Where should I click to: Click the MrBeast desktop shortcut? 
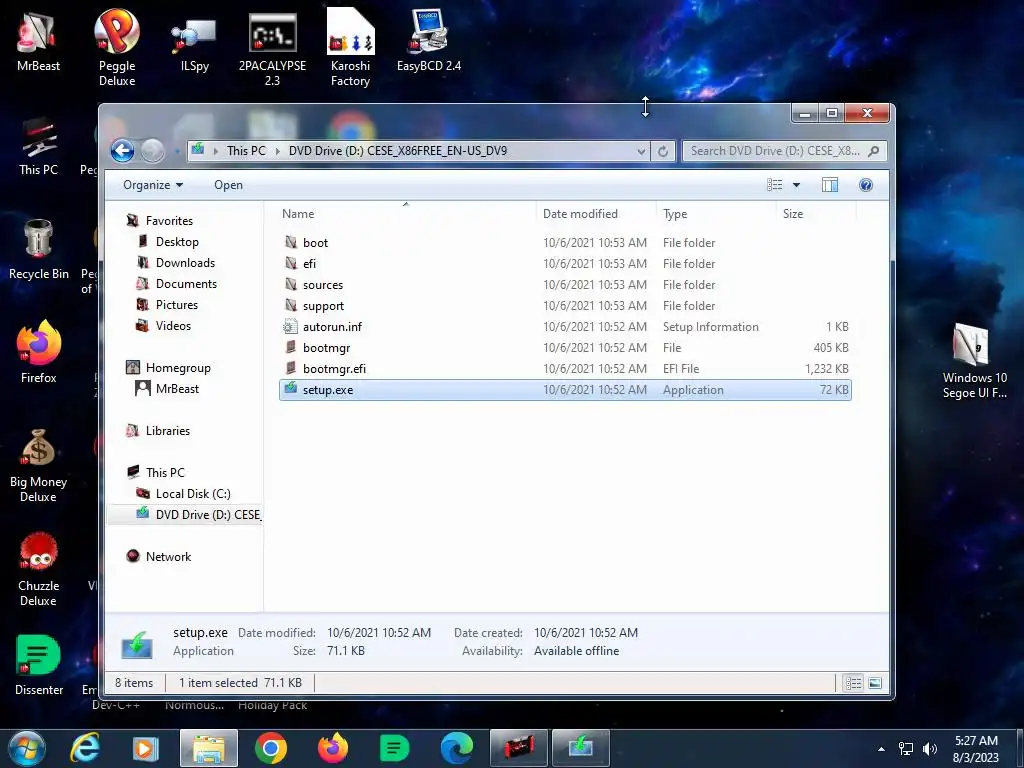[x=38, y=41]
